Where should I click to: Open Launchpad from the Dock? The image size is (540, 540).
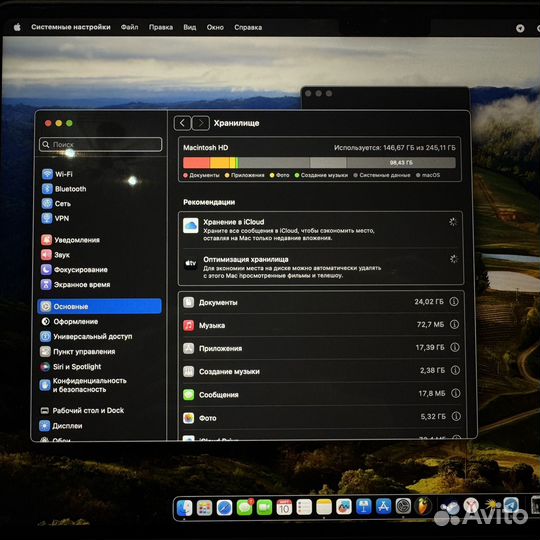click(x=205, y=508)
